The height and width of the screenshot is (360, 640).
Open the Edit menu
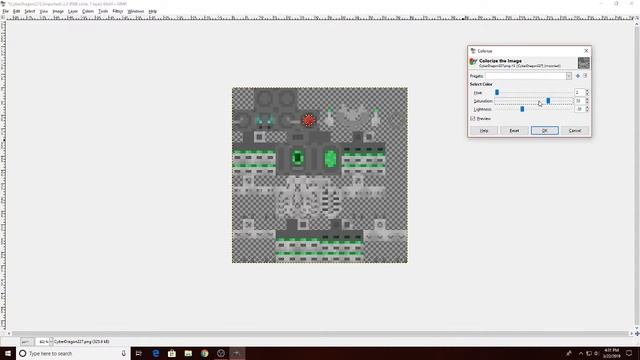[x=16, y=11]
